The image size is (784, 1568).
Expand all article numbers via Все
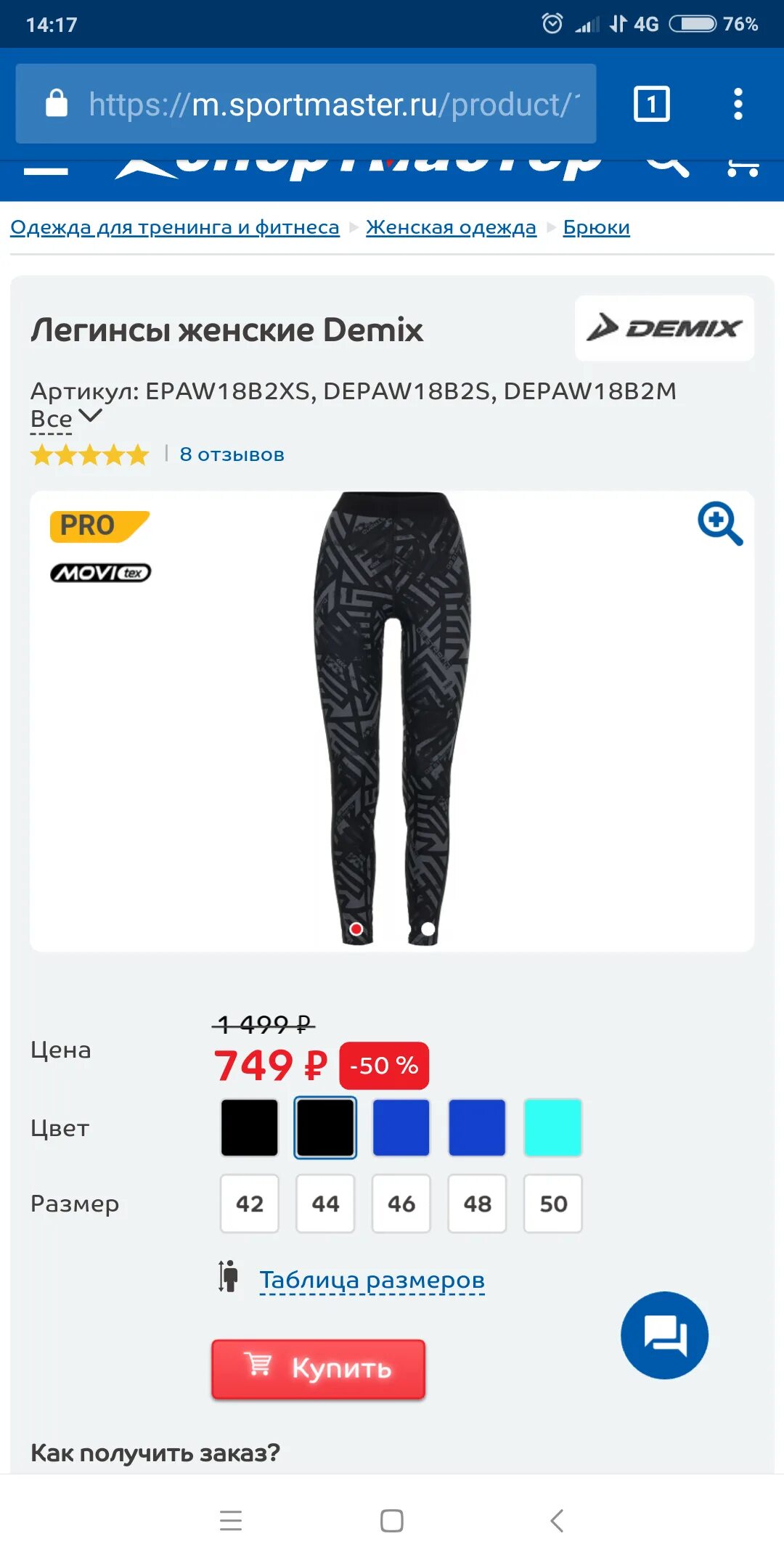(x=51, y=419)
